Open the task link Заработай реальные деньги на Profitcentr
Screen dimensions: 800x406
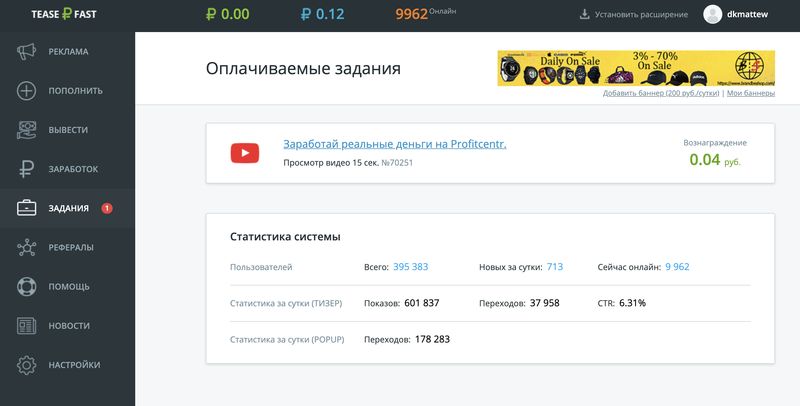(395, 144)
